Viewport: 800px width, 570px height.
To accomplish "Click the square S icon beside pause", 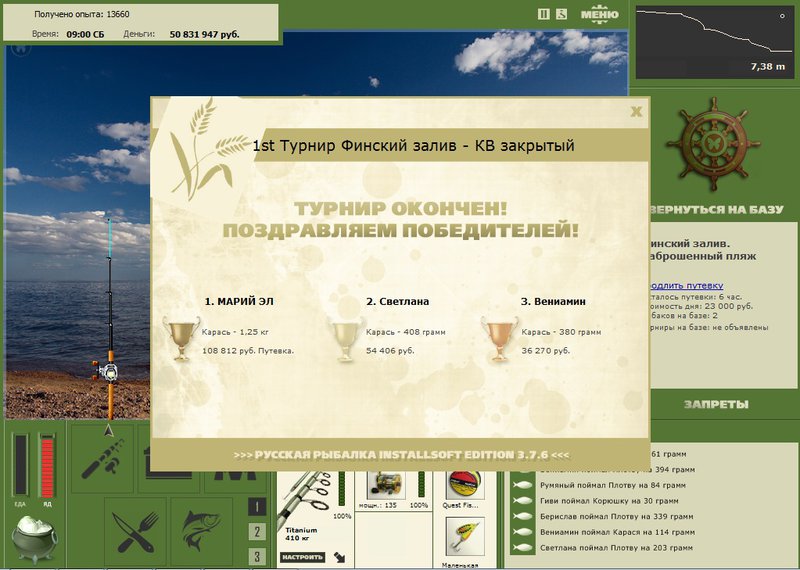I will pyautogui.click(x=561, y=14).
